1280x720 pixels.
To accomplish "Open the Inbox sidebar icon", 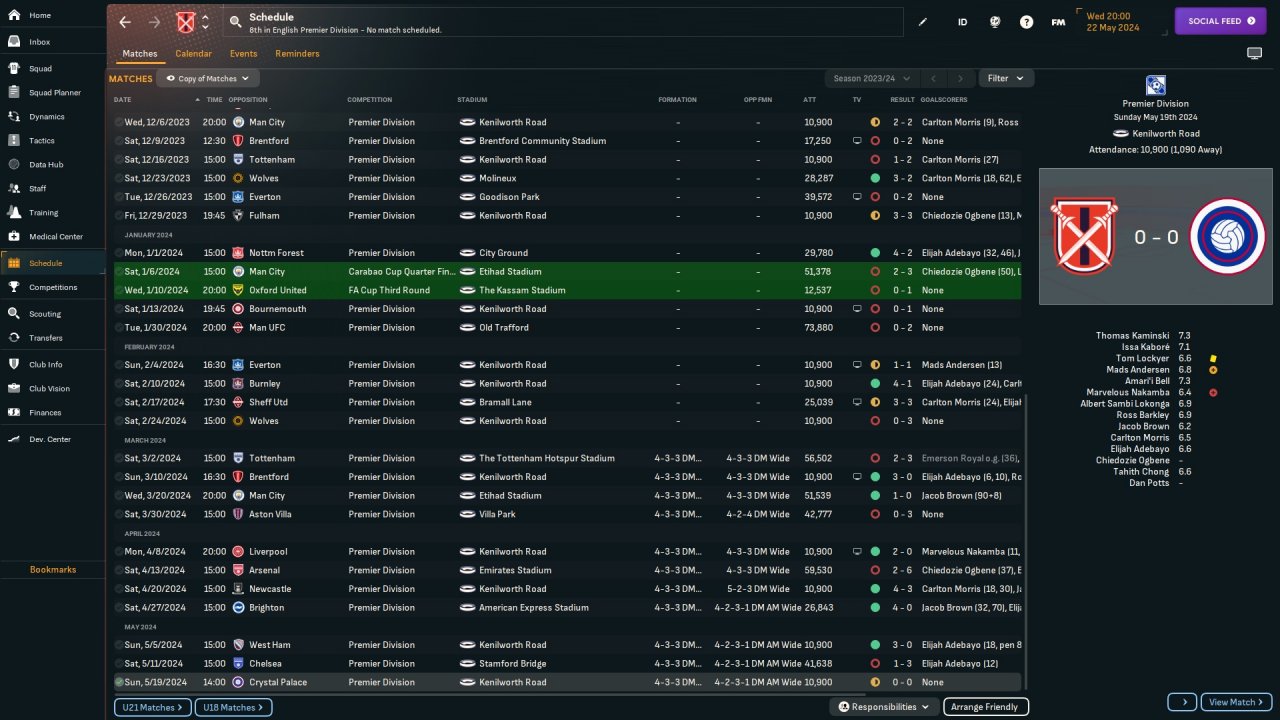I will (x=14, y=42).
